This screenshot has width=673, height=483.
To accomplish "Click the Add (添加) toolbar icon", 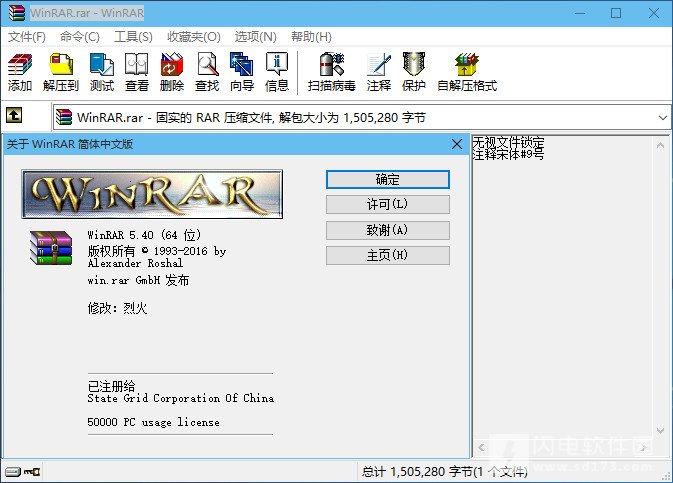I will pyautogui.click(x=20, y=72).
